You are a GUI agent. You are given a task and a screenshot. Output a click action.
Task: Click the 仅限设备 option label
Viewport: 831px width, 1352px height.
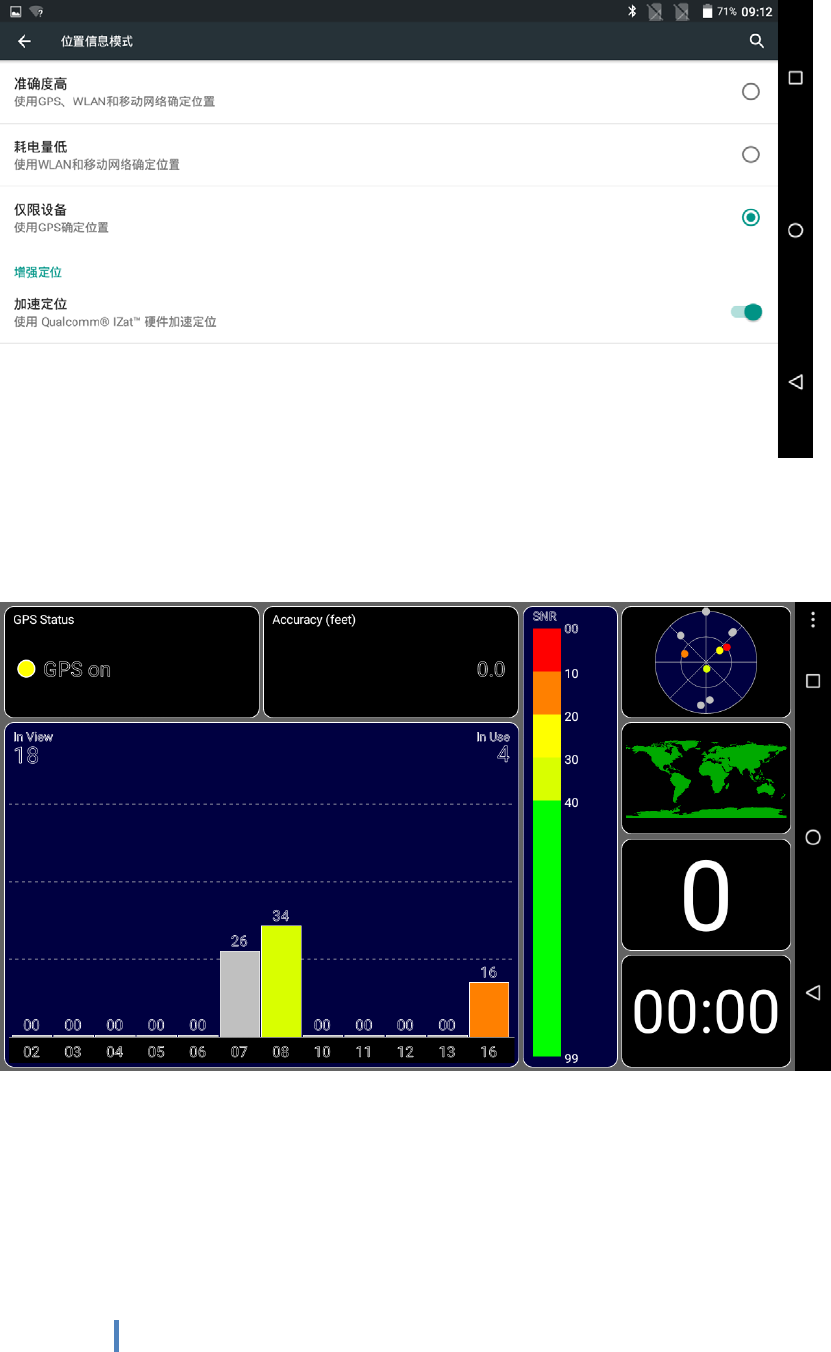pos(41,209)
